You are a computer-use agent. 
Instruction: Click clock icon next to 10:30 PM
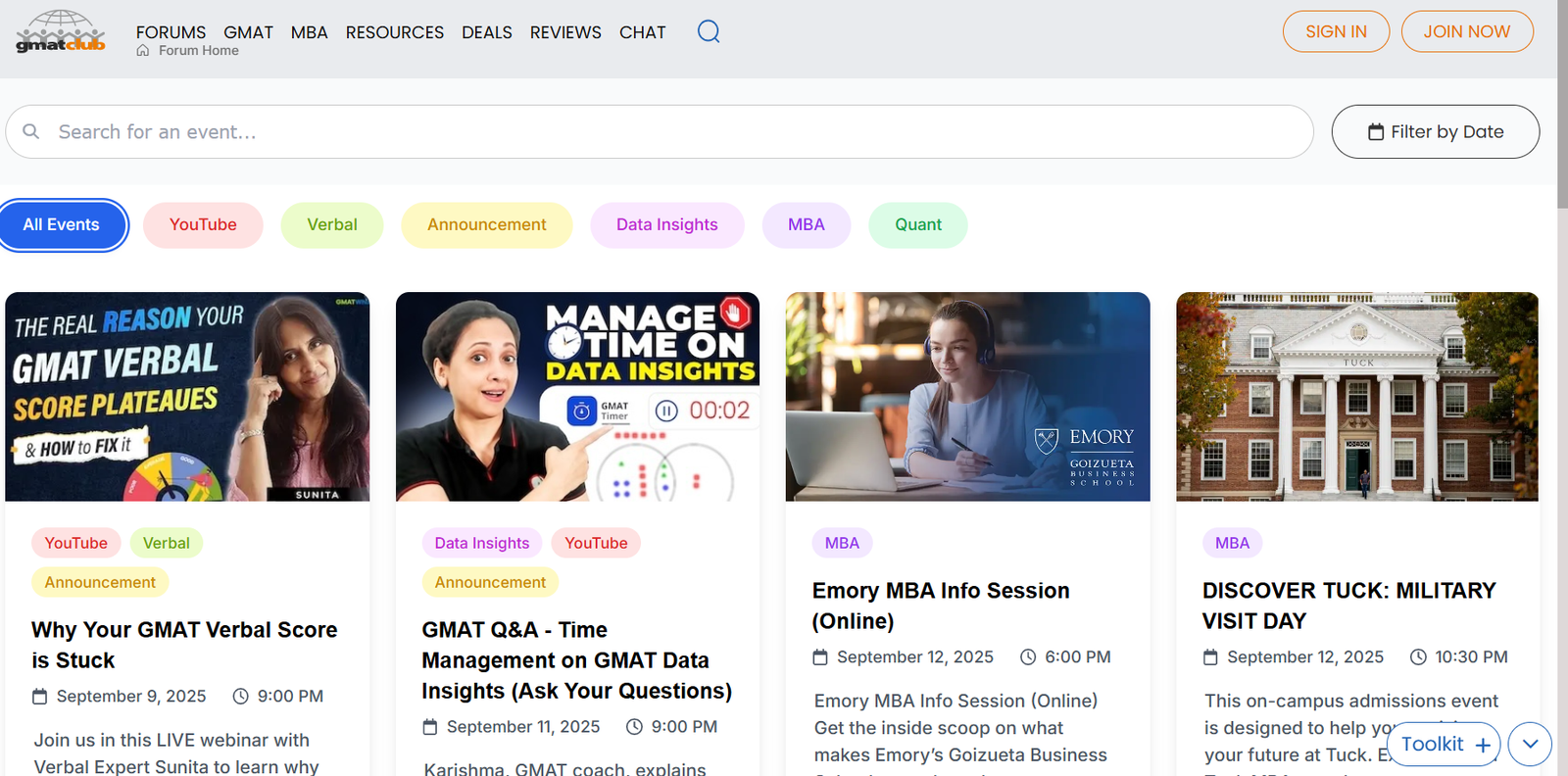[1418, 657]
